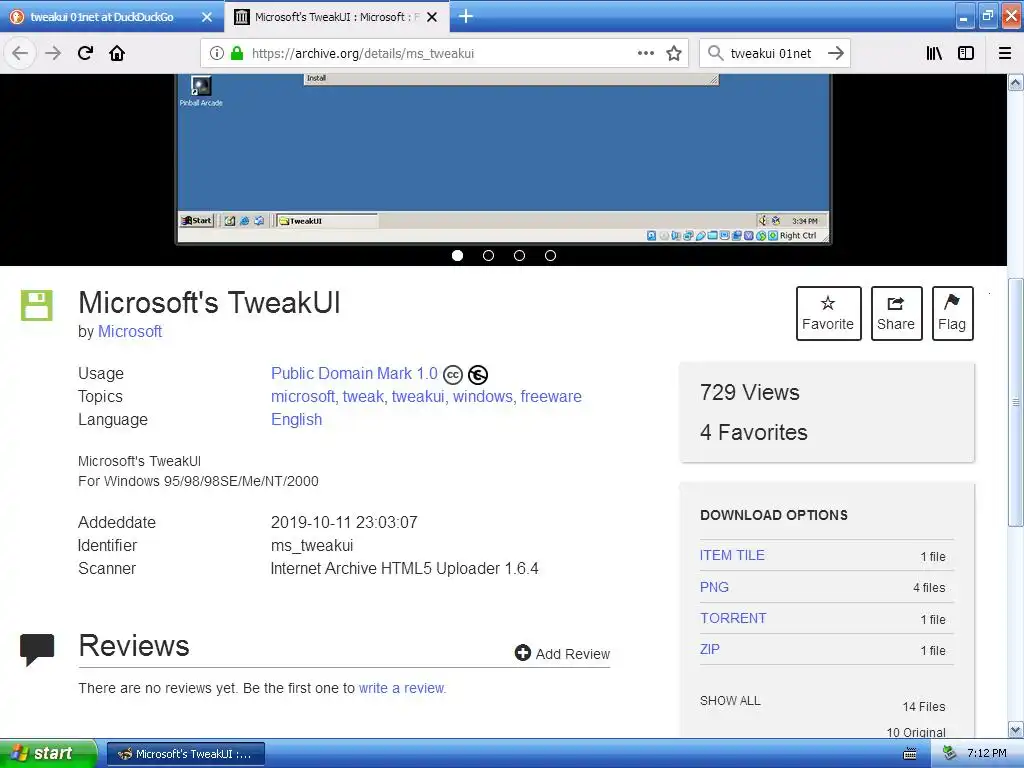Open the tweakui topic link
The image size is (1024, 768).
click(418, 396)
